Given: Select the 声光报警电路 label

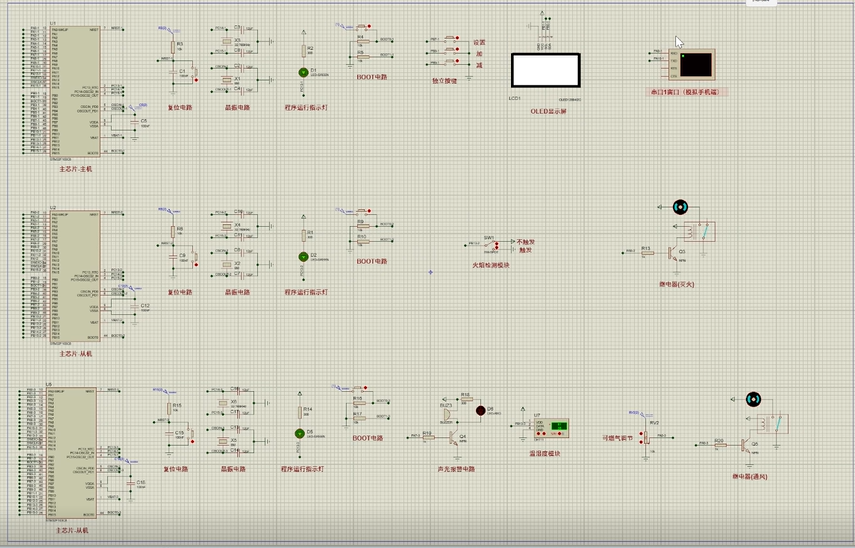Looking at the screenshot, I should (456, 468).
